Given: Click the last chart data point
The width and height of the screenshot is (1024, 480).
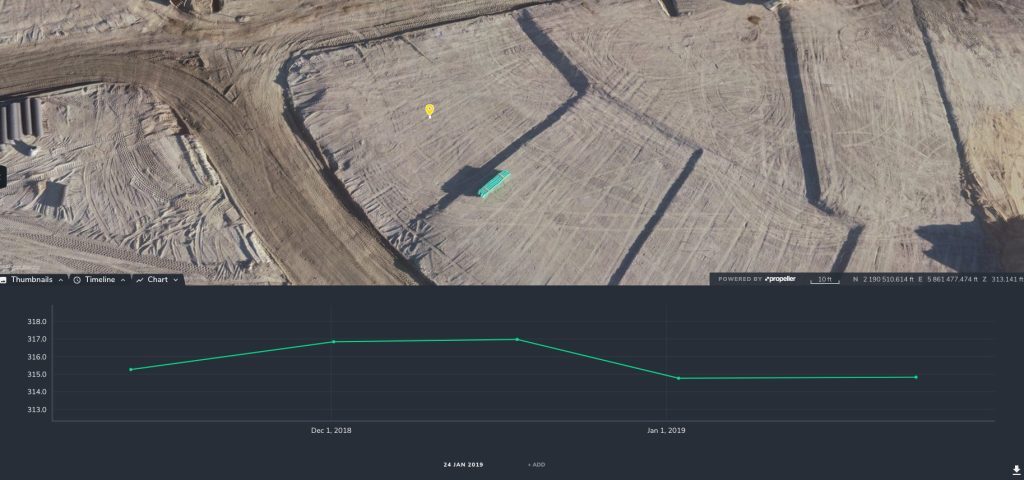Looking at the screenshot, I should tap(916, 377).
